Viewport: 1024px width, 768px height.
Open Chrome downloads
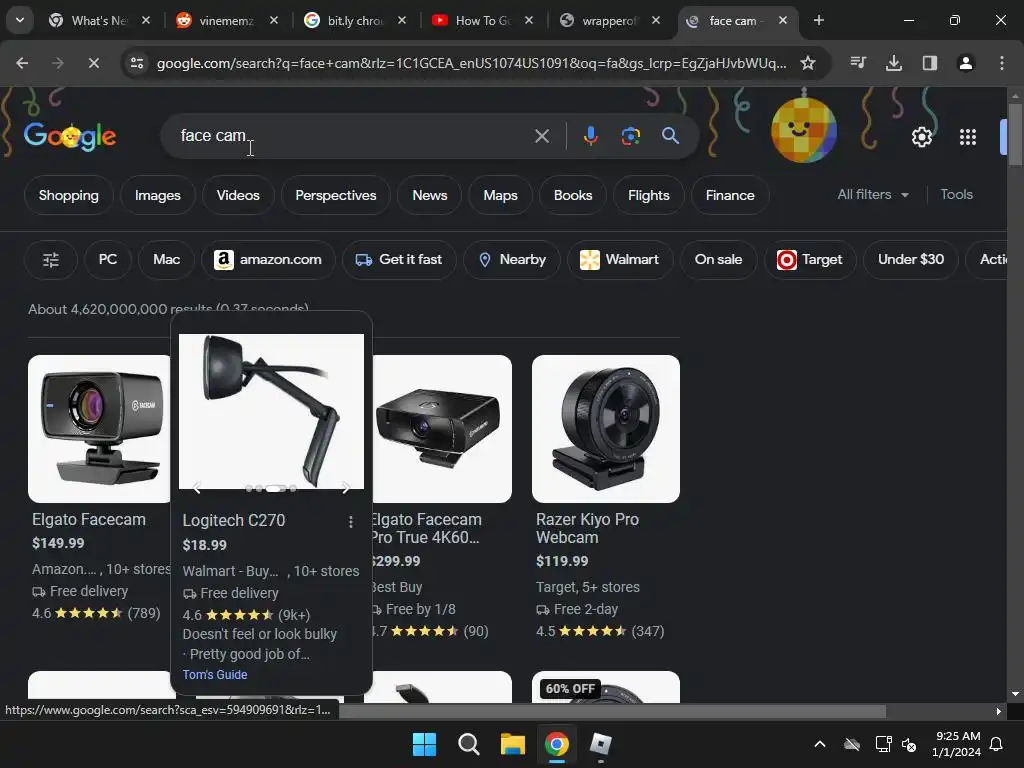pos(894,63)
